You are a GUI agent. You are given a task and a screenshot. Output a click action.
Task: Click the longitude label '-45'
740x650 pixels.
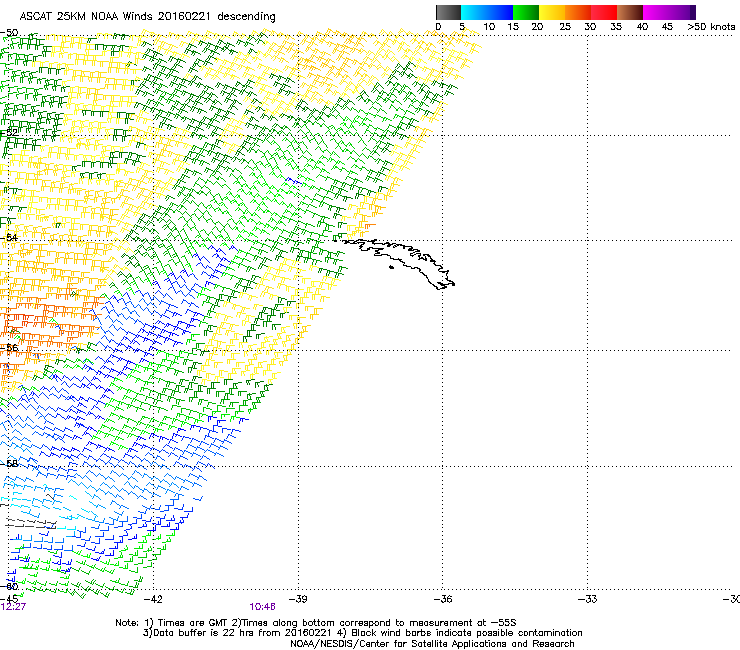point(8,599)
